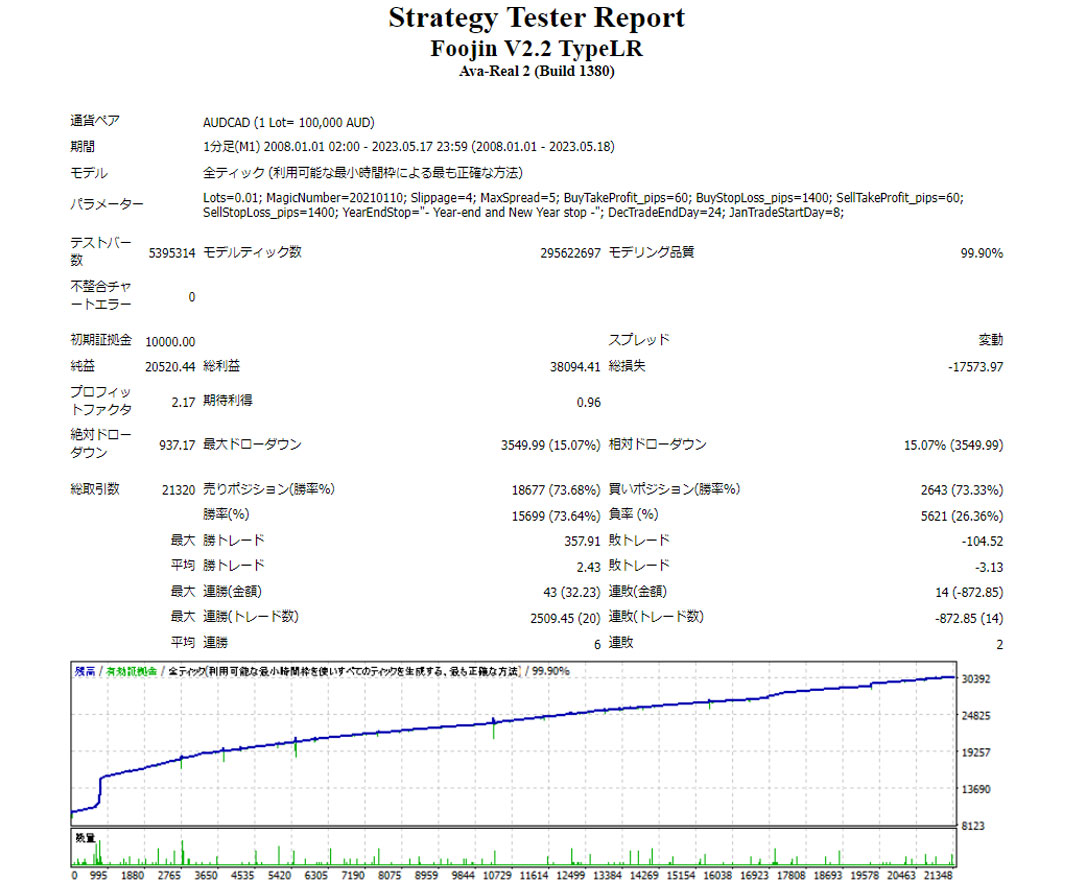Viewport: 1076px width, 888px height.
Task: Click short positions 18677 (73.68%)
Action: pos(556,490)
